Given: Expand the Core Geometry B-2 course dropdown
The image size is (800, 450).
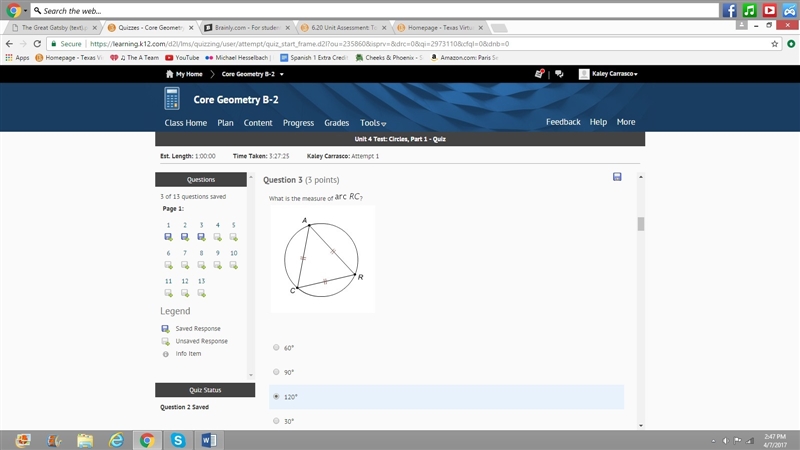Looking at the screenshot, I should (282, 74).
